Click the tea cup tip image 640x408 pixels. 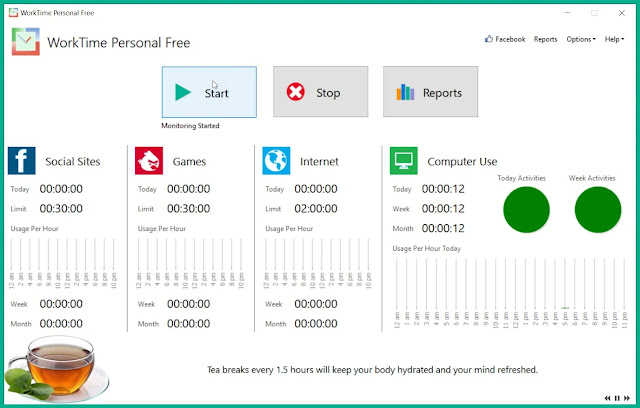pyautogui.click(x=56, y=368)
